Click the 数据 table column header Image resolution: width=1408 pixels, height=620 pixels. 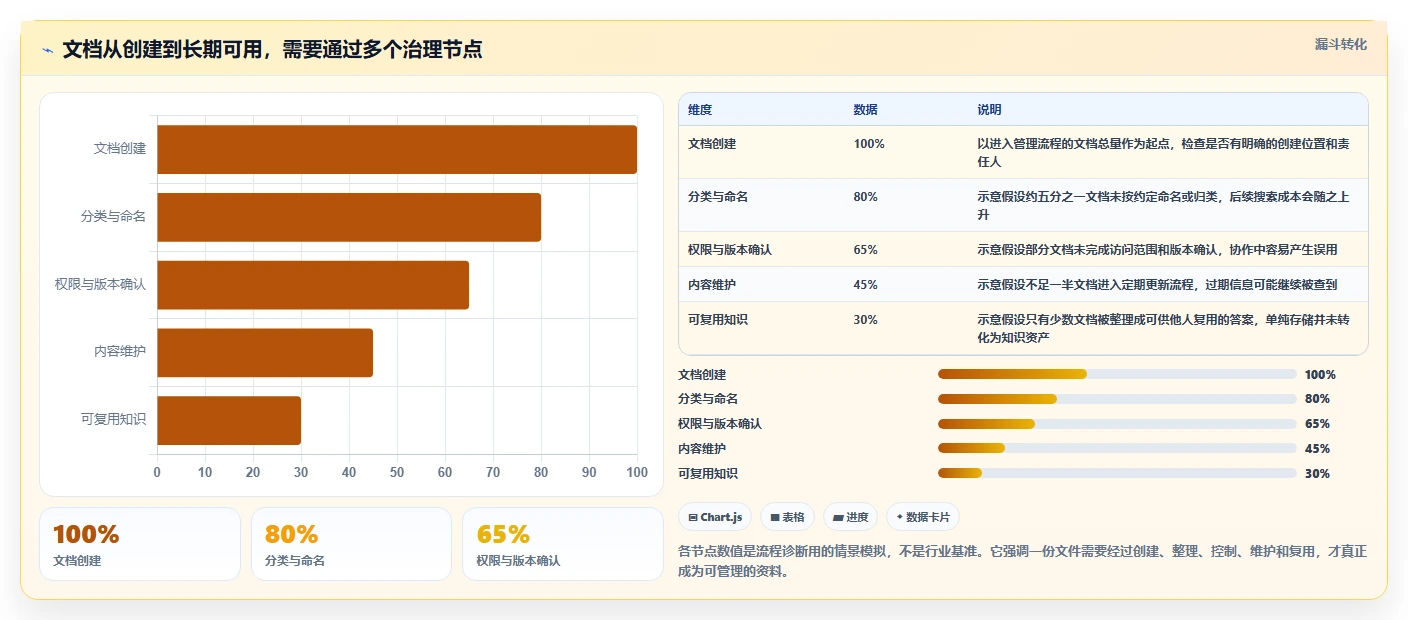(x=865, y=110)
